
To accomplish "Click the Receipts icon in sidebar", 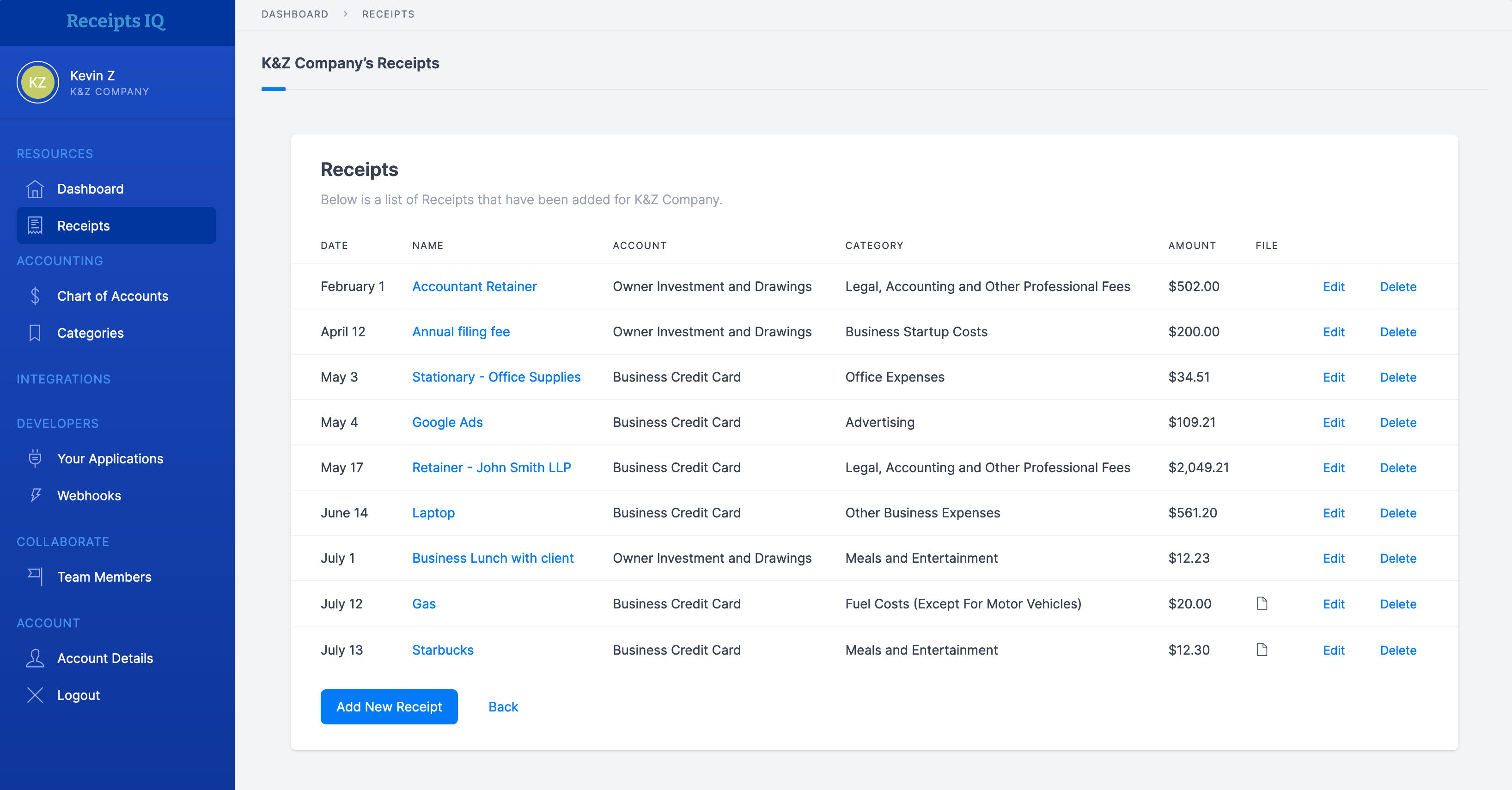I will [x=35, y=225].
